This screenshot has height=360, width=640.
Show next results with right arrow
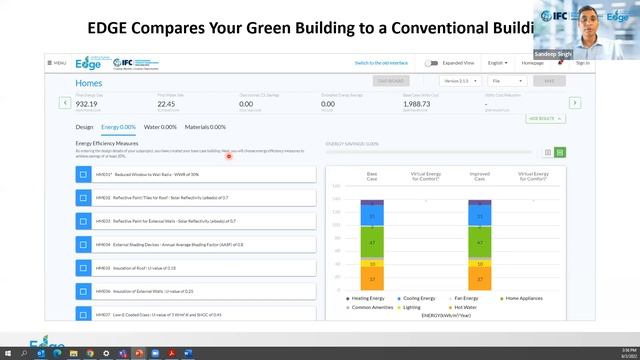(x=575, y=103)
